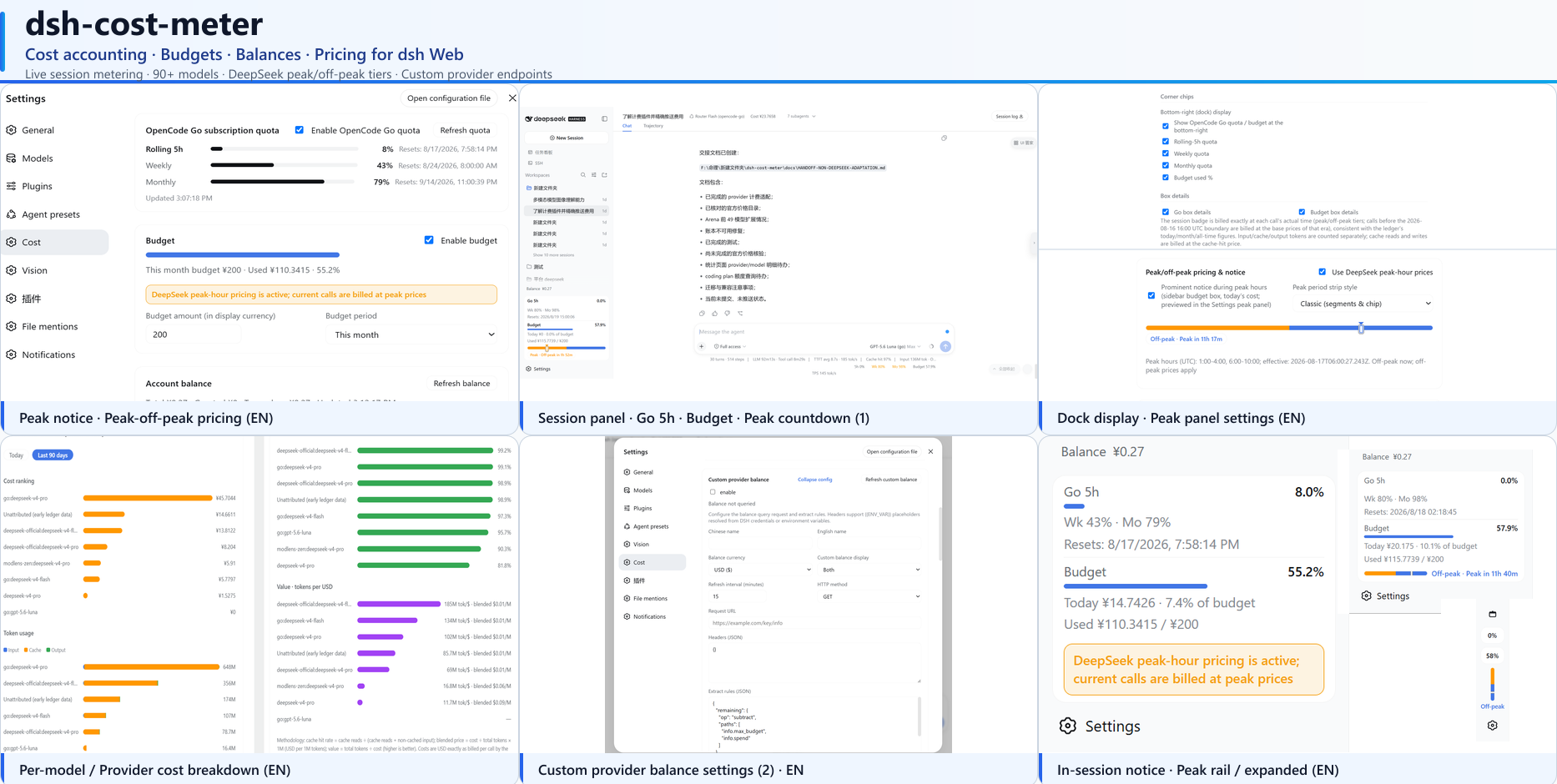
Task: Click the Refresh quota button
Action: coord(465,130)
